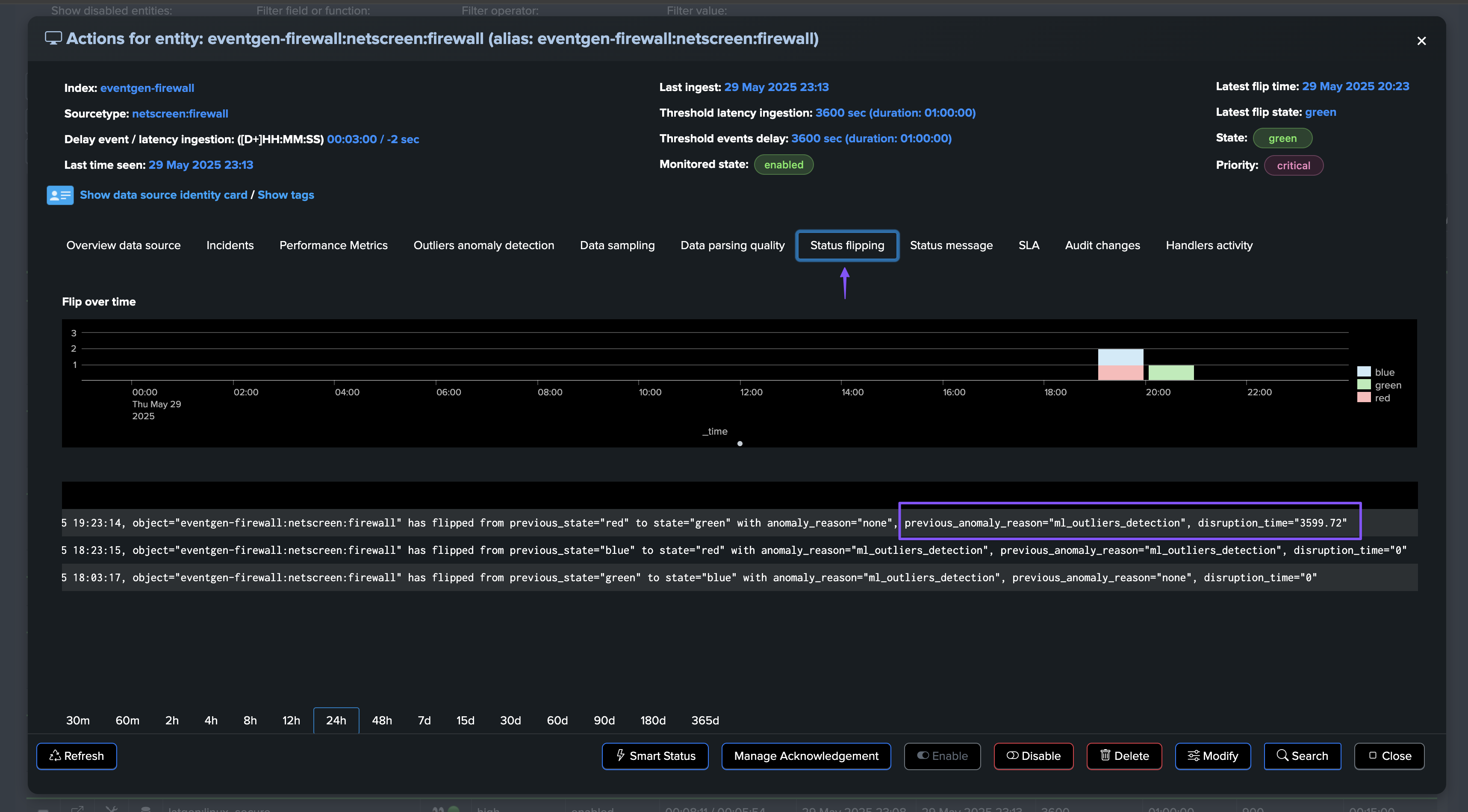Image resolution: width=1468 pixels, height=812 pixels.
Task: Disable this entity's monitoring
Action: tap(1033, 756)
